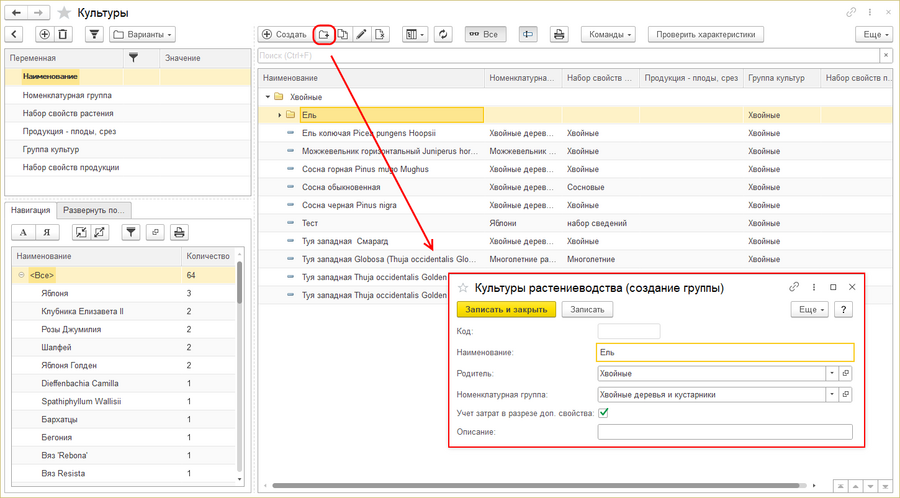Click the Описание input field
The height and width of the screenshot is (498, 900).
click(x=724, y=432)
